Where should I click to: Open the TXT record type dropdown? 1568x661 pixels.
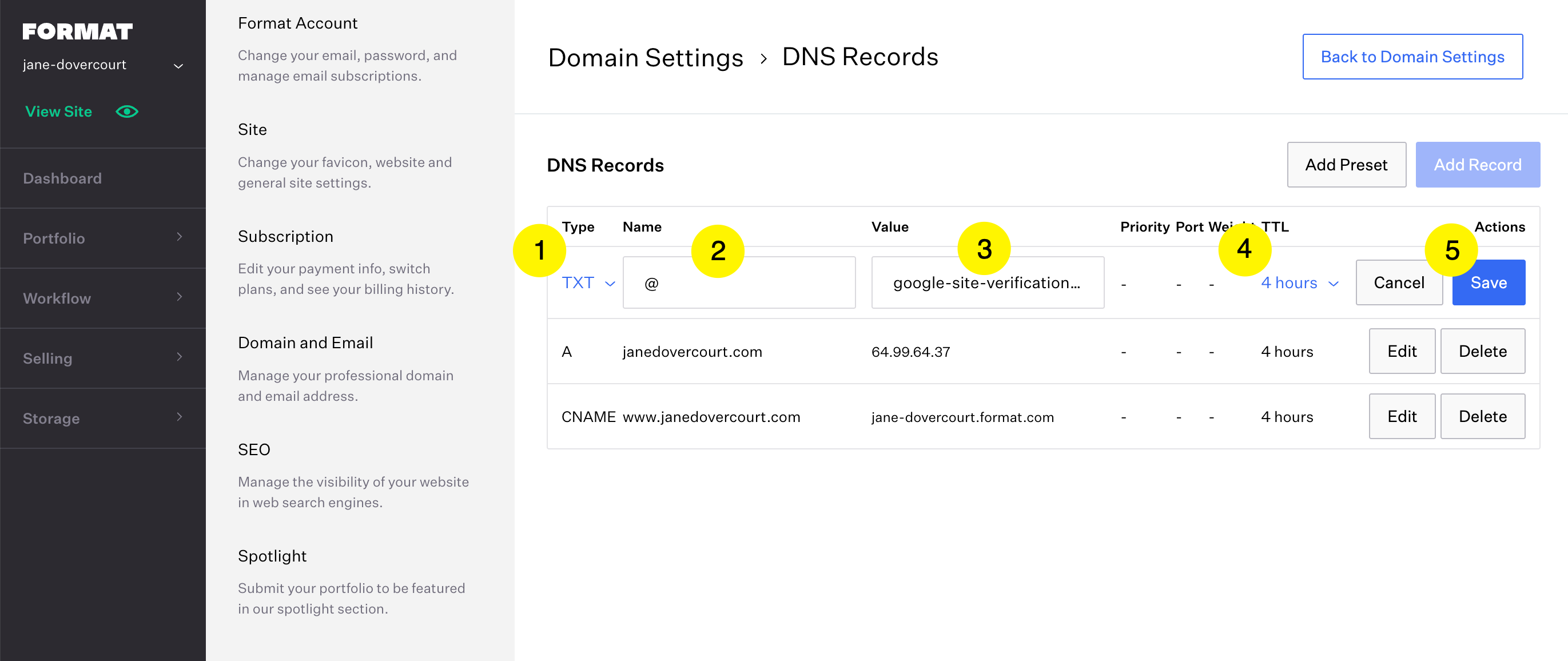[x=588, y=283]
